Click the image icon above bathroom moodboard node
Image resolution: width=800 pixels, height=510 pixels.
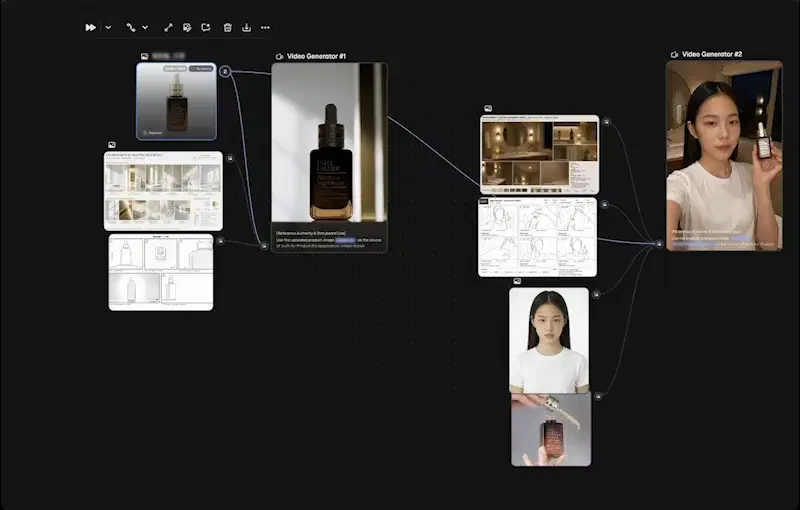pos(488,108)
